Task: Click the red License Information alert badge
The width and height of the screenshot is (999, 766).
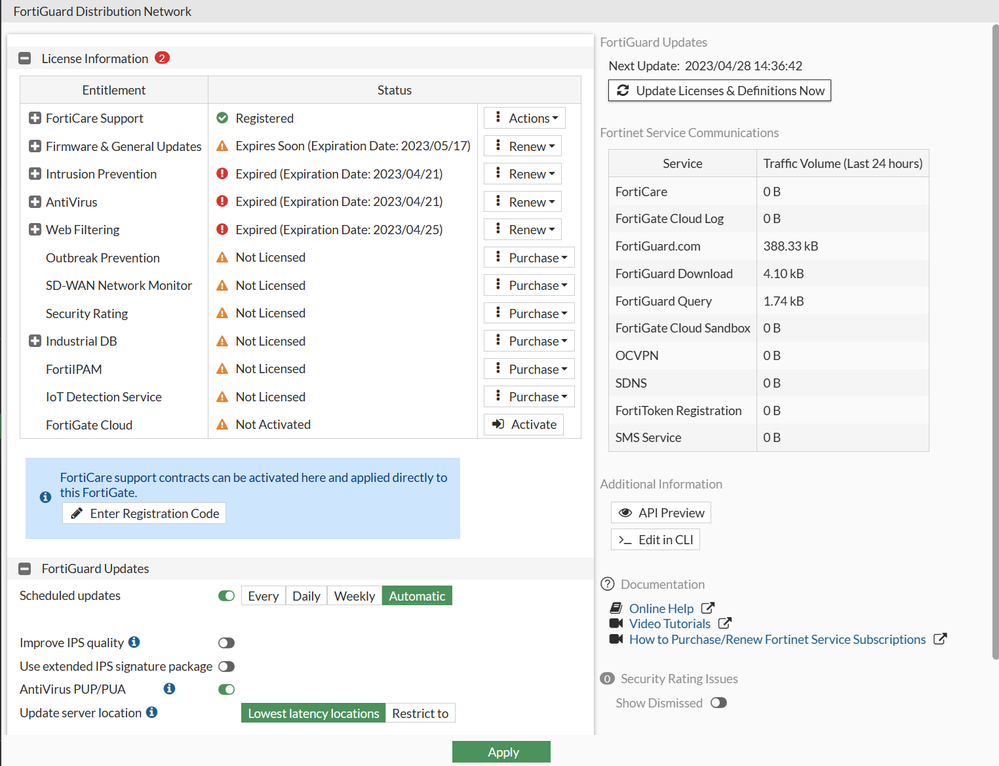Action: pos(162,58)
